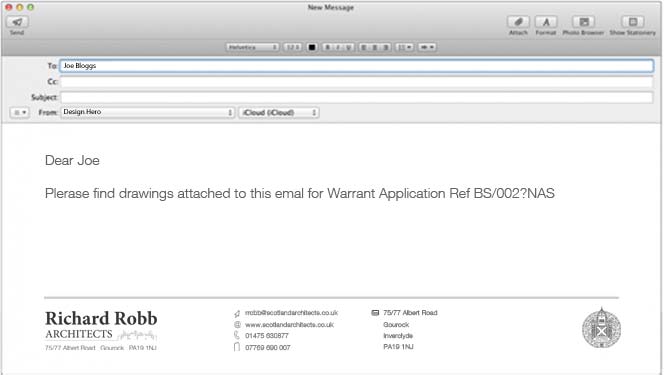Click Show Stationery icon
664x375 pixels.
[633, 22]
